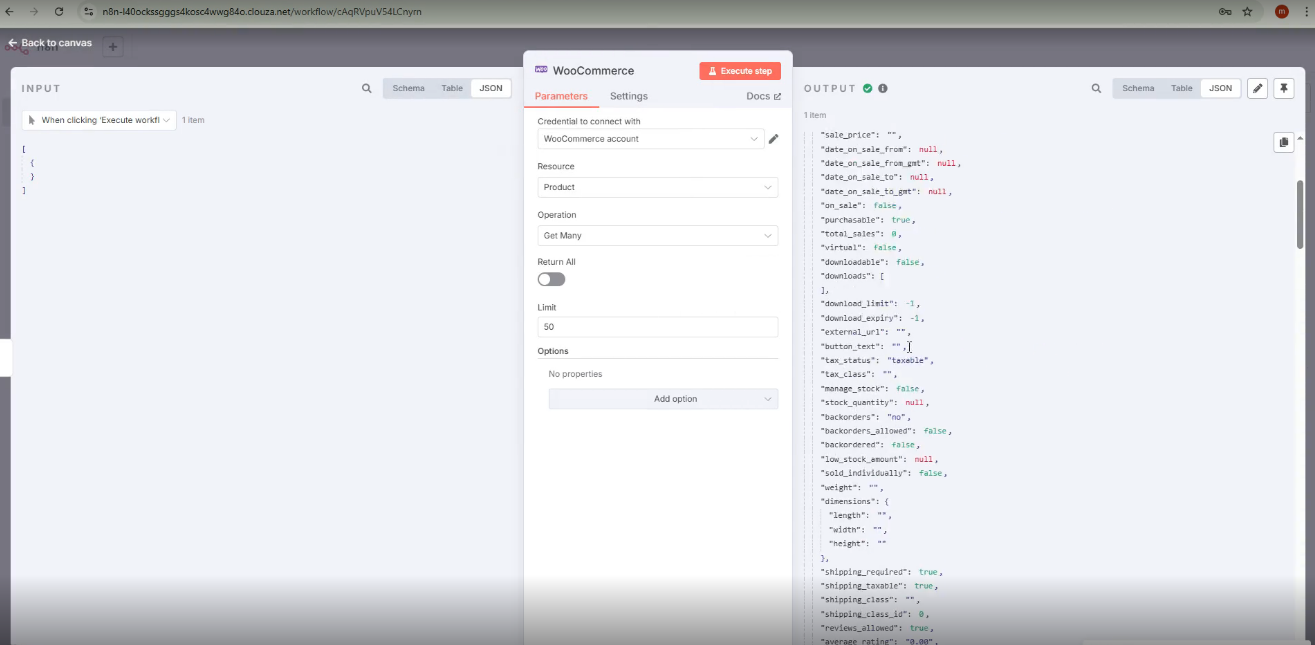Click the output panel search icon

point(1097,88)
